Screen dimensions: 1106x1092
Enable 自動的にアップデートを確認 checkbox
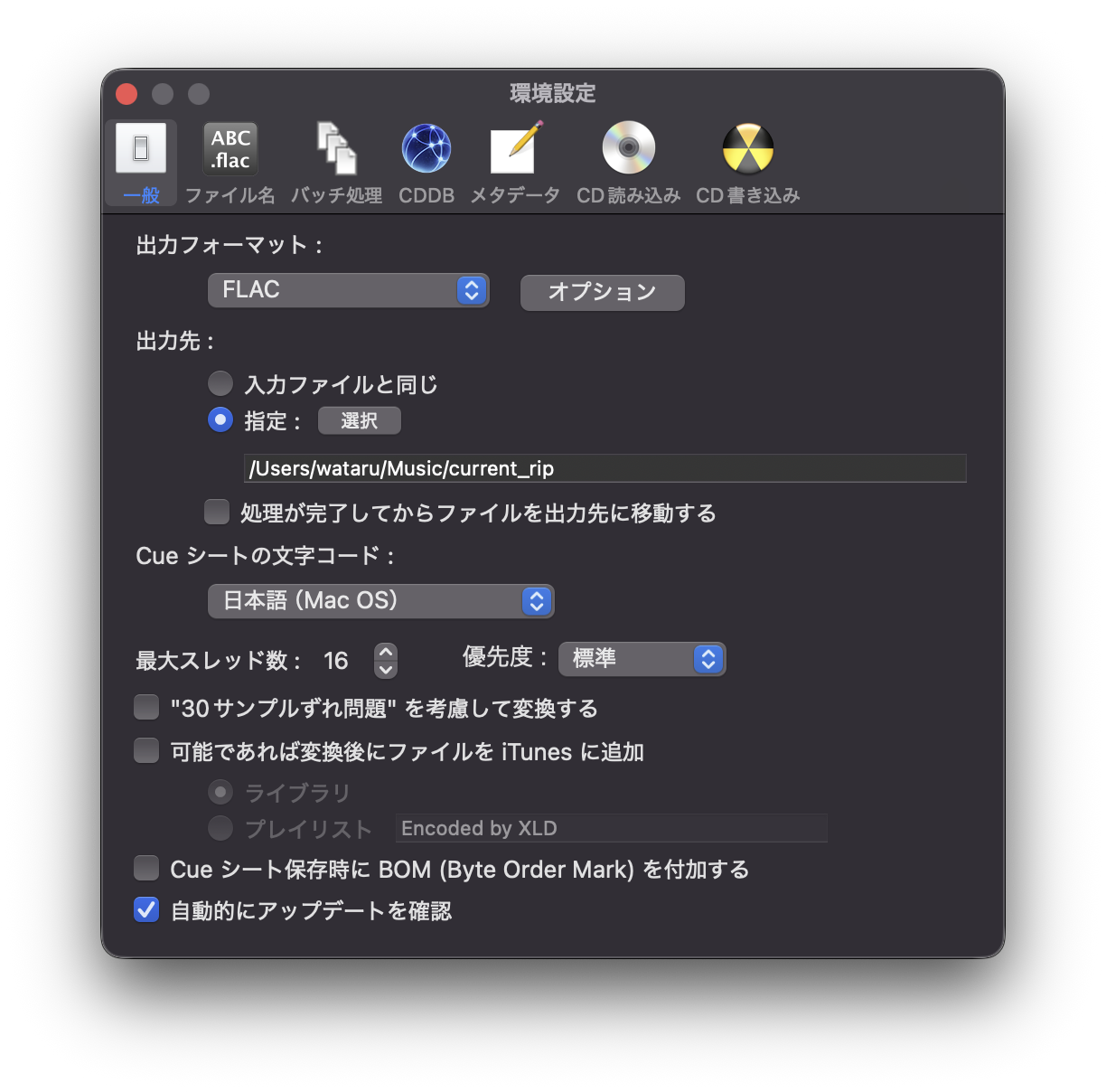pyautogui.click(x=146, y=909)
